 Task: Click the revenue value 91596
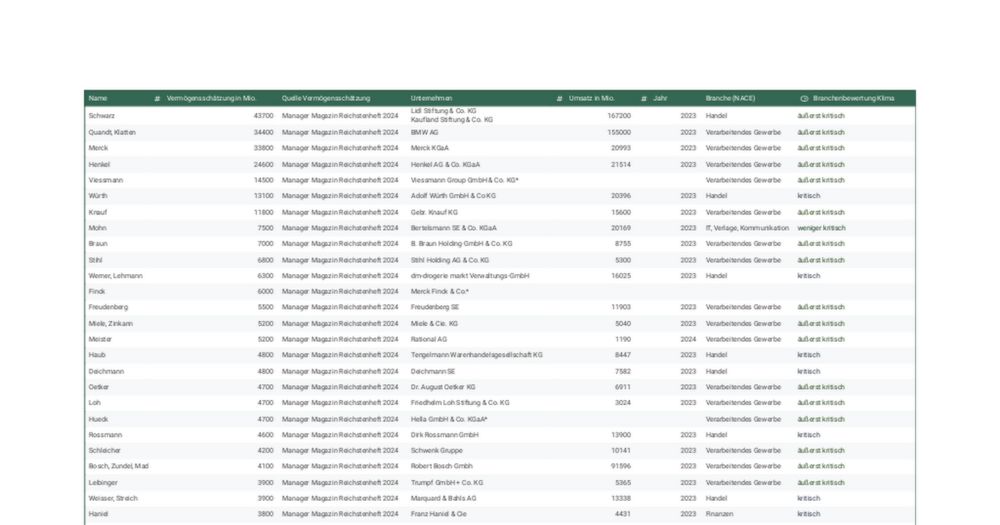coord(621,466)
